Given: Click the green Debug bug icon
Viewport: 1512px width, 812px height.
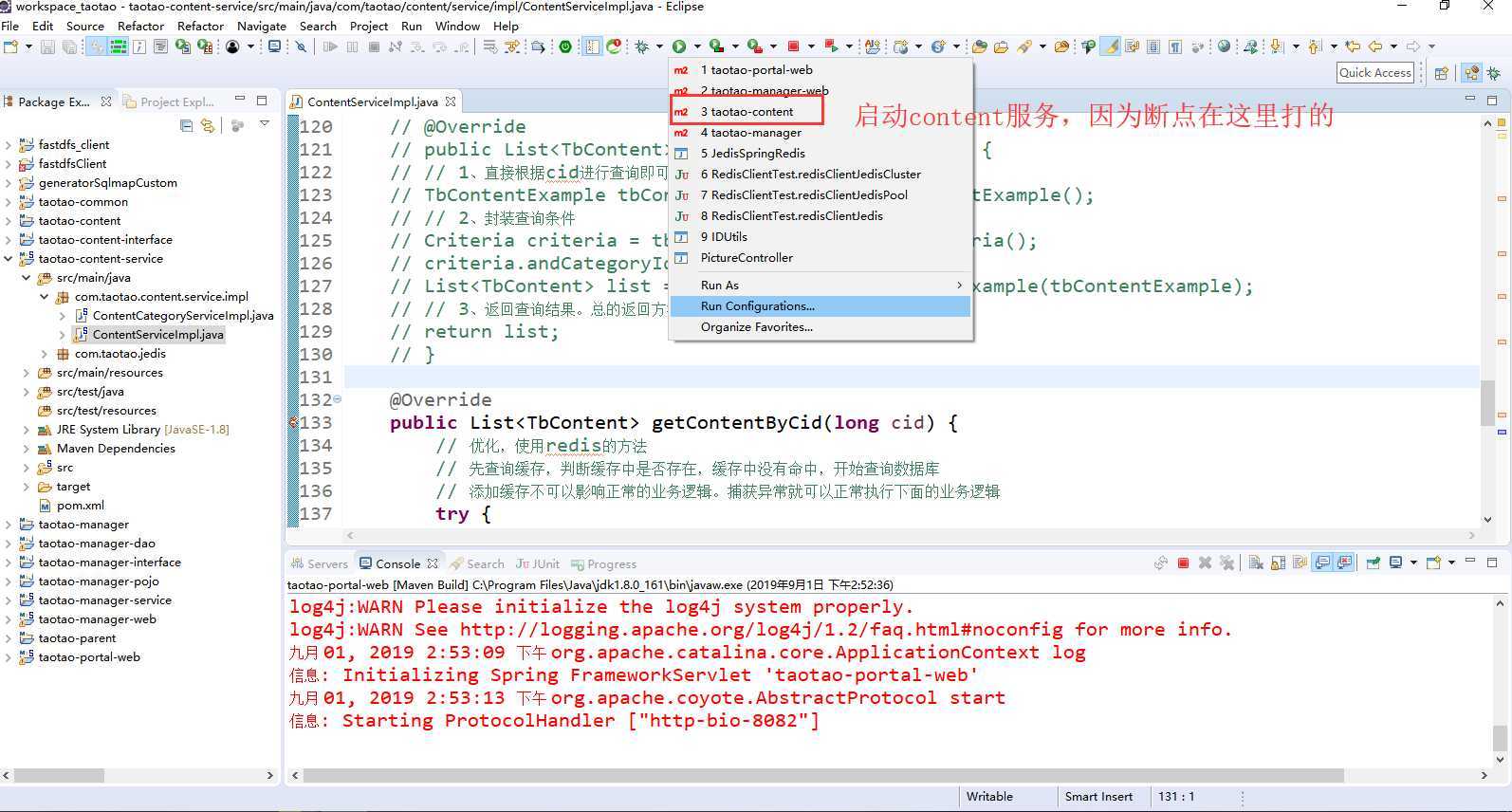Looking at the screenshot, I should click(x=639, y=46).
